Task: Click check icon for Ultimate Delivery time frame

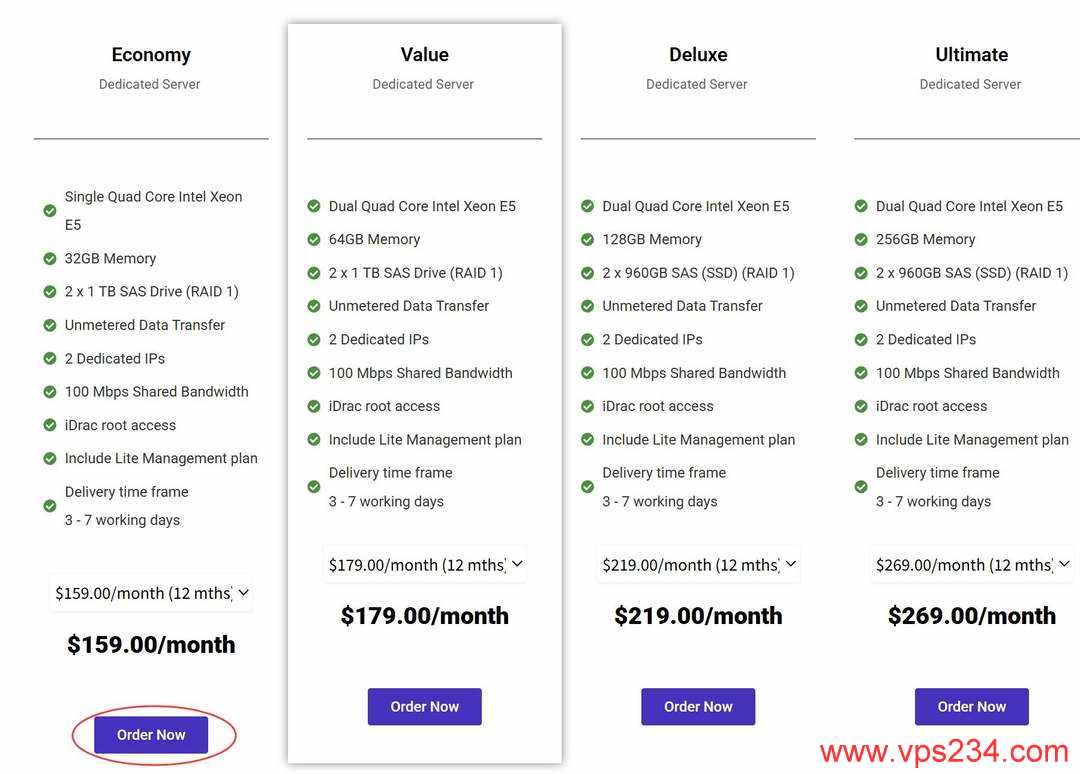Action: (x=861, y=487)
